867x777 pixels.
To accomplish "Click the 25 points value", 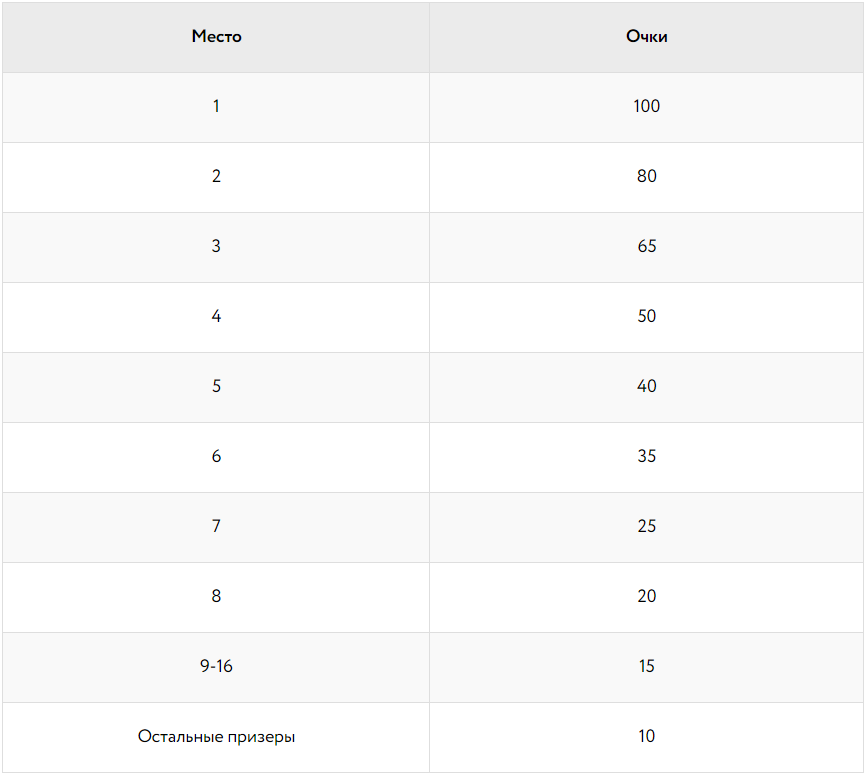I will (x=646, y=526).
